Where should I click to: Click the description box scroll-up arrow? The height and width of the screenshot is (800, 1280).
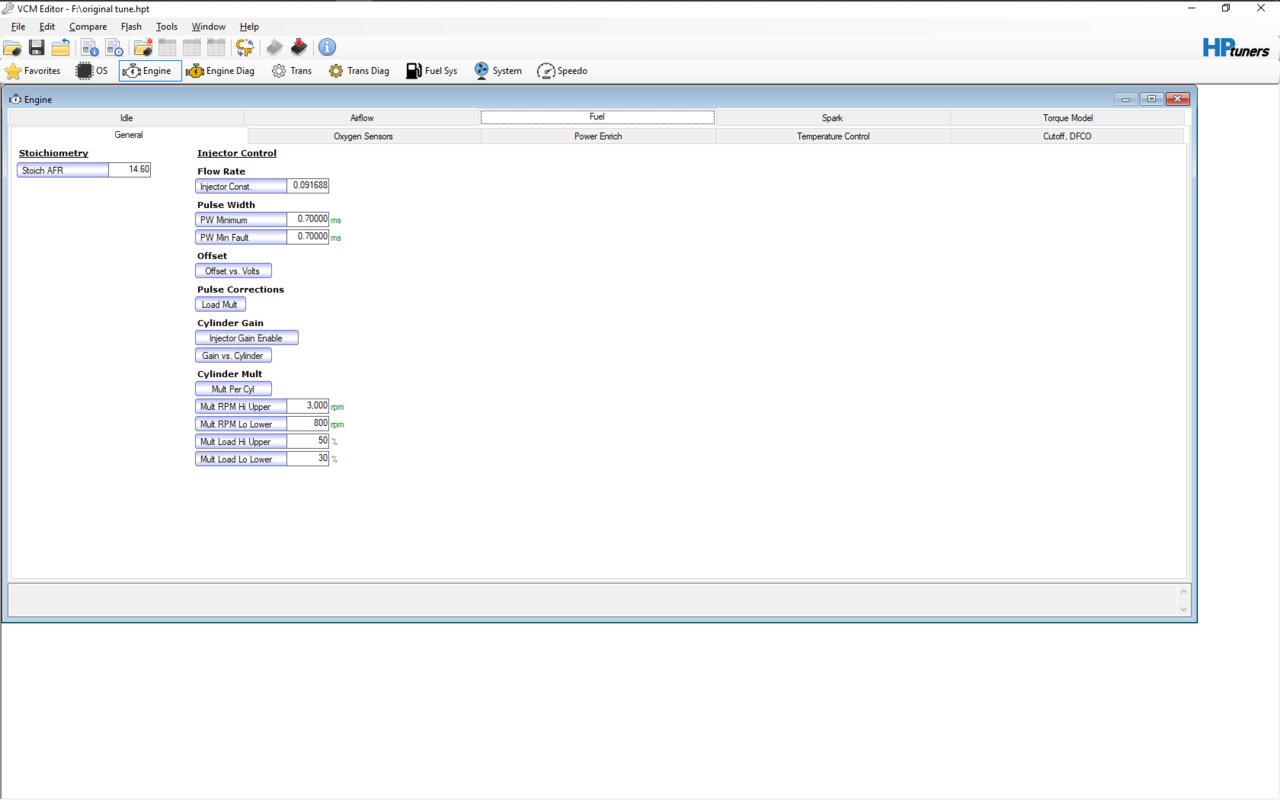[x=1184, y=591]
